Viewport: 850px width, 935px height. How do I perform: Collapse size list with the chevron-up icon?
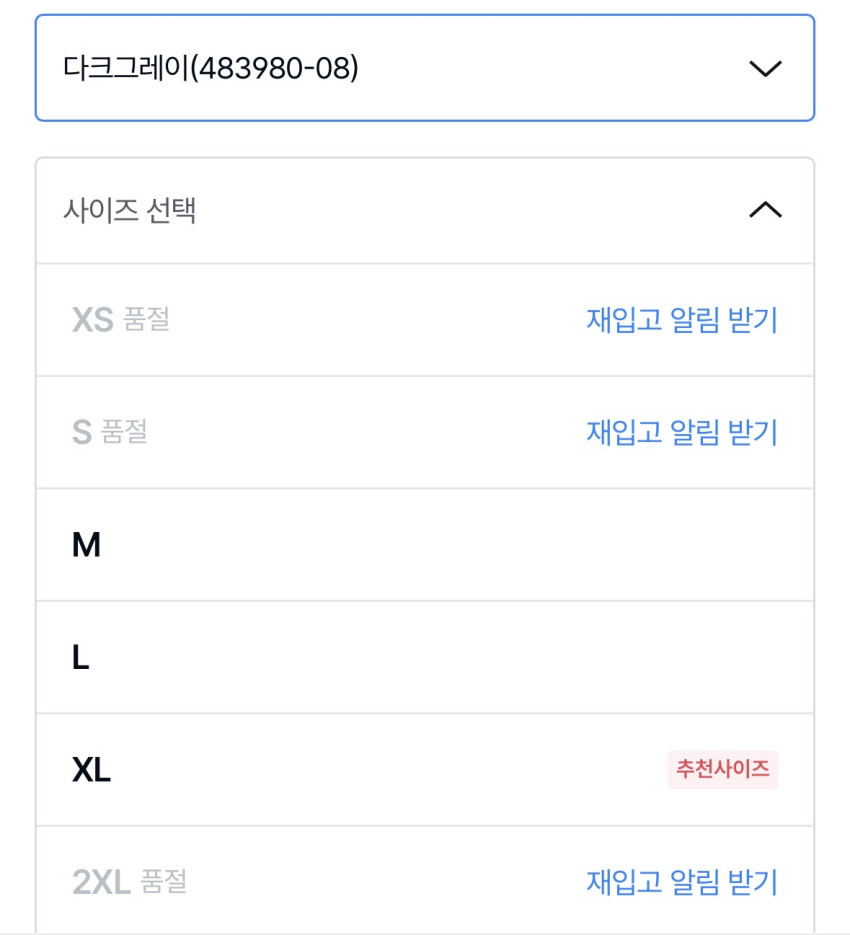765,210
